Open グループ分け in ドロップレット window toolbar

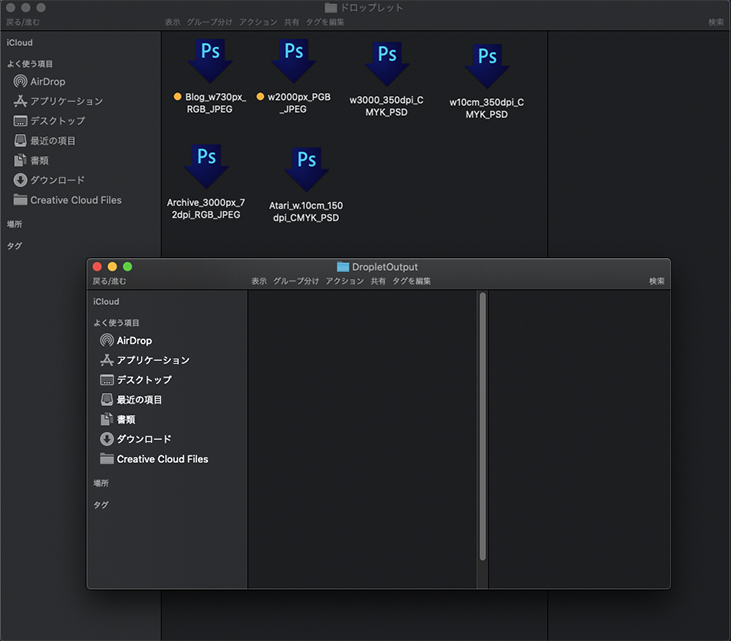click(x=209, y=22)
